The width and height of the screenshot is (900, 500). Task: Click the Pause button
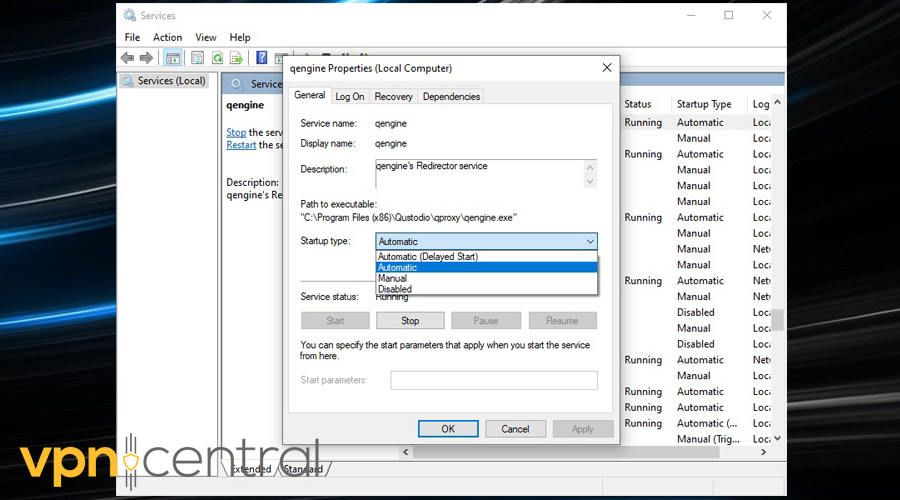point(486,320)
